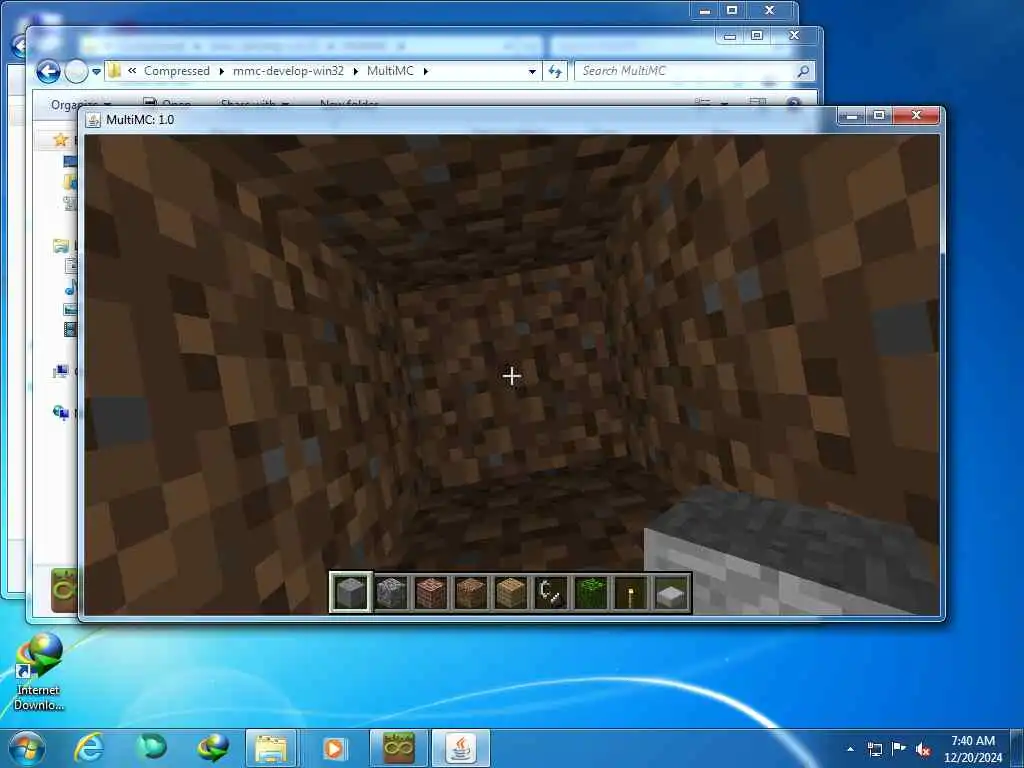Click the clock showing 7:40 AM

coord(973,741)
